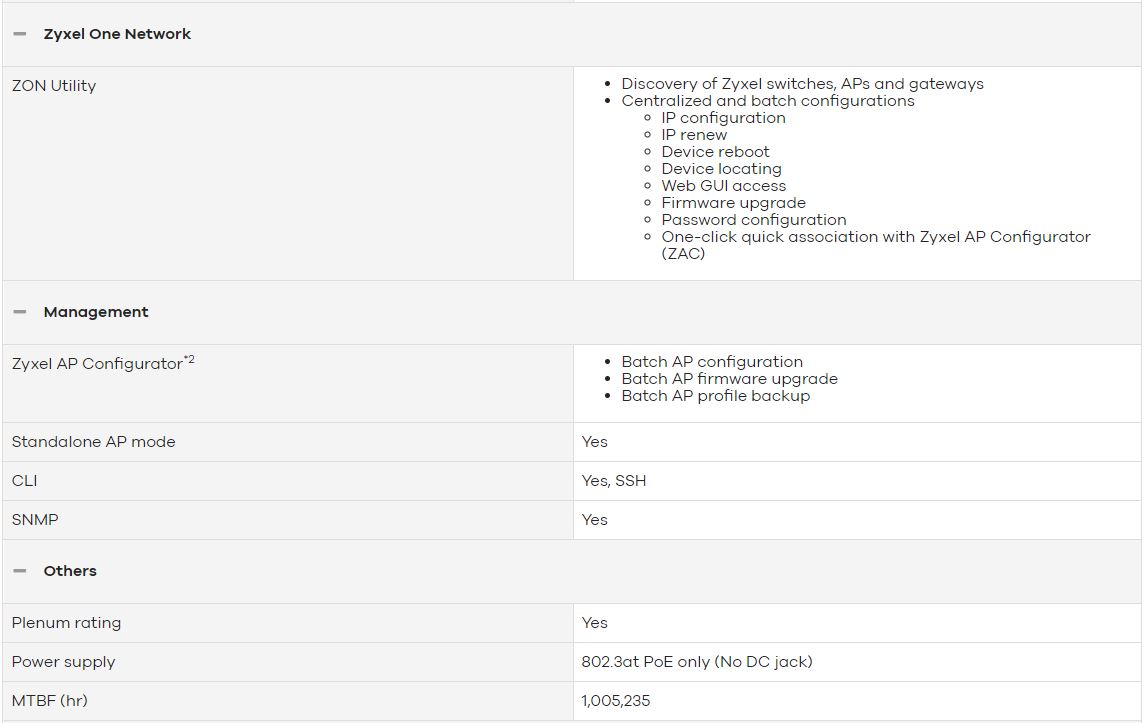
Task: Click the Zyxel One Network heading
Action: click(x=117, y=34)
